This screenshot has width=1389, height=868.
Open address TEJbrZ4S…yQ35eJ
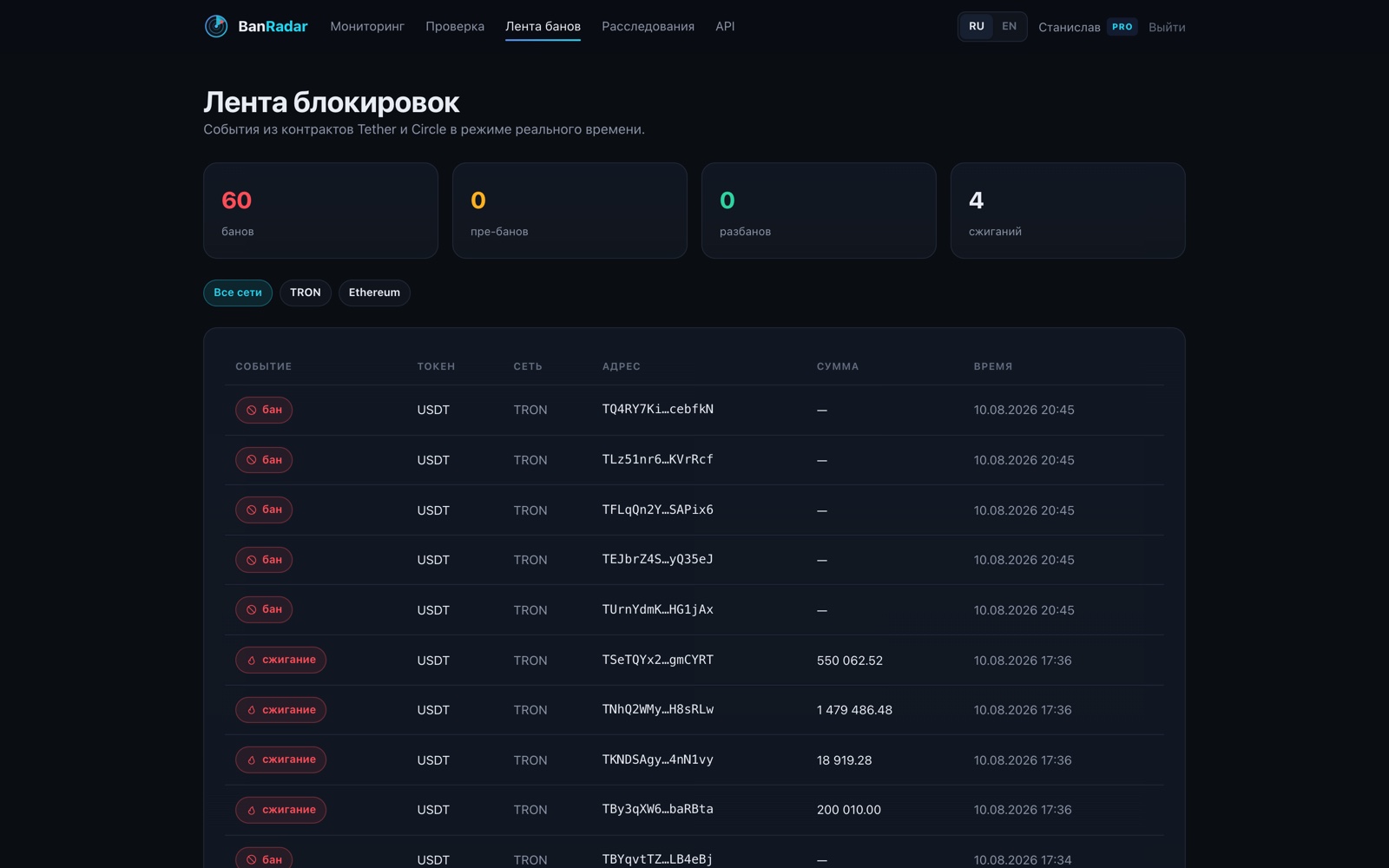[x=658, y=559]
